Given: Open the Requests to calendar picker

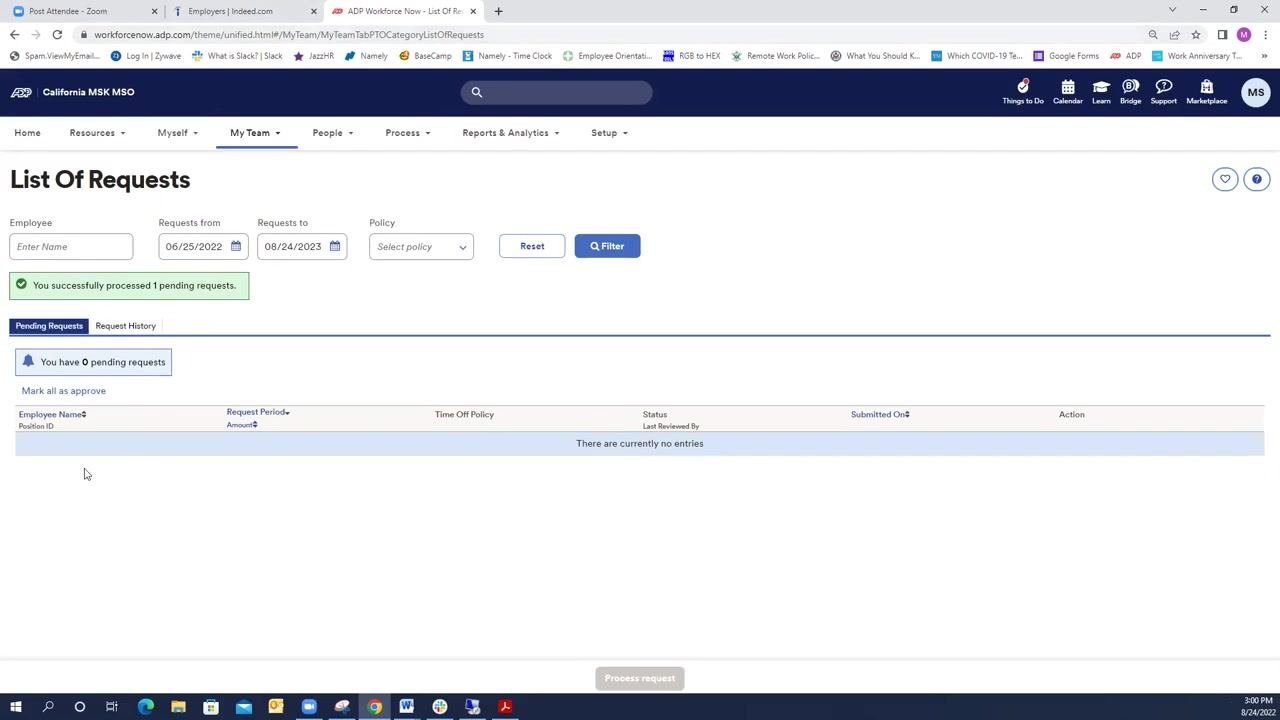Looking at the screenshot, I should pyautogui.click(x=335, y=246).
